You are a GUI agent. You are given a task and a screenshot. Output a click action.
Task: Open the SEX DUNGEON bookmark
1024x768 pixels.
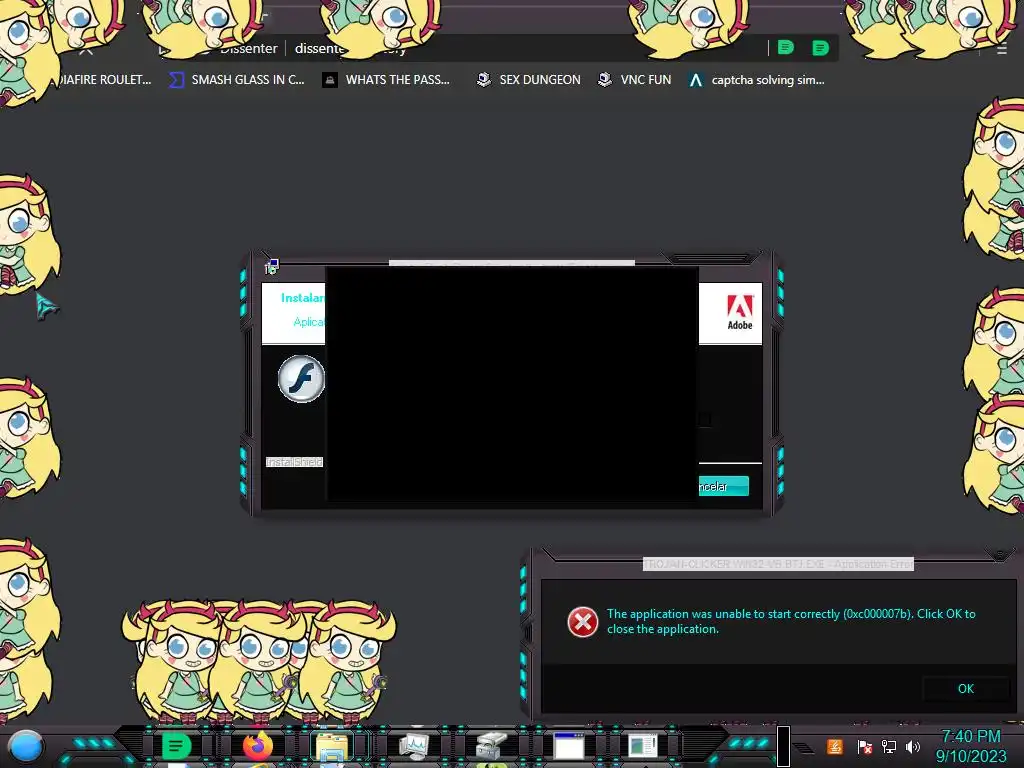pos(528,80)
